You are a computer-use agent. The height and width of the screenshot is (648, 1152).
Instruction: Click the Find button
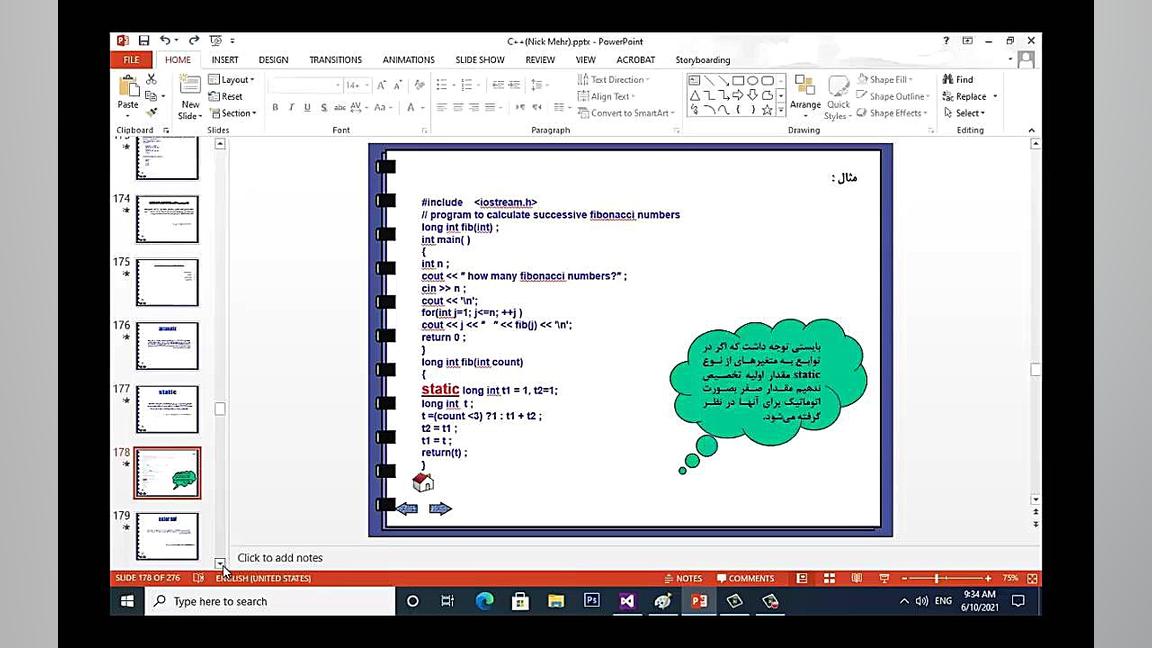coord(958,79)
